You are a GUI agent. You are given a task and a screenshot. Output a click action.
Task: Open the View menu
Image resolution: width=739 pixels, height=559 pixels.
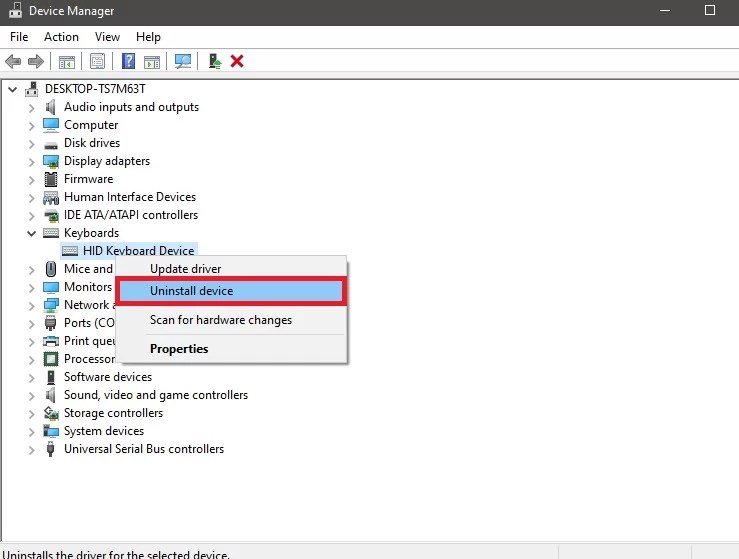tap(107, 37)
